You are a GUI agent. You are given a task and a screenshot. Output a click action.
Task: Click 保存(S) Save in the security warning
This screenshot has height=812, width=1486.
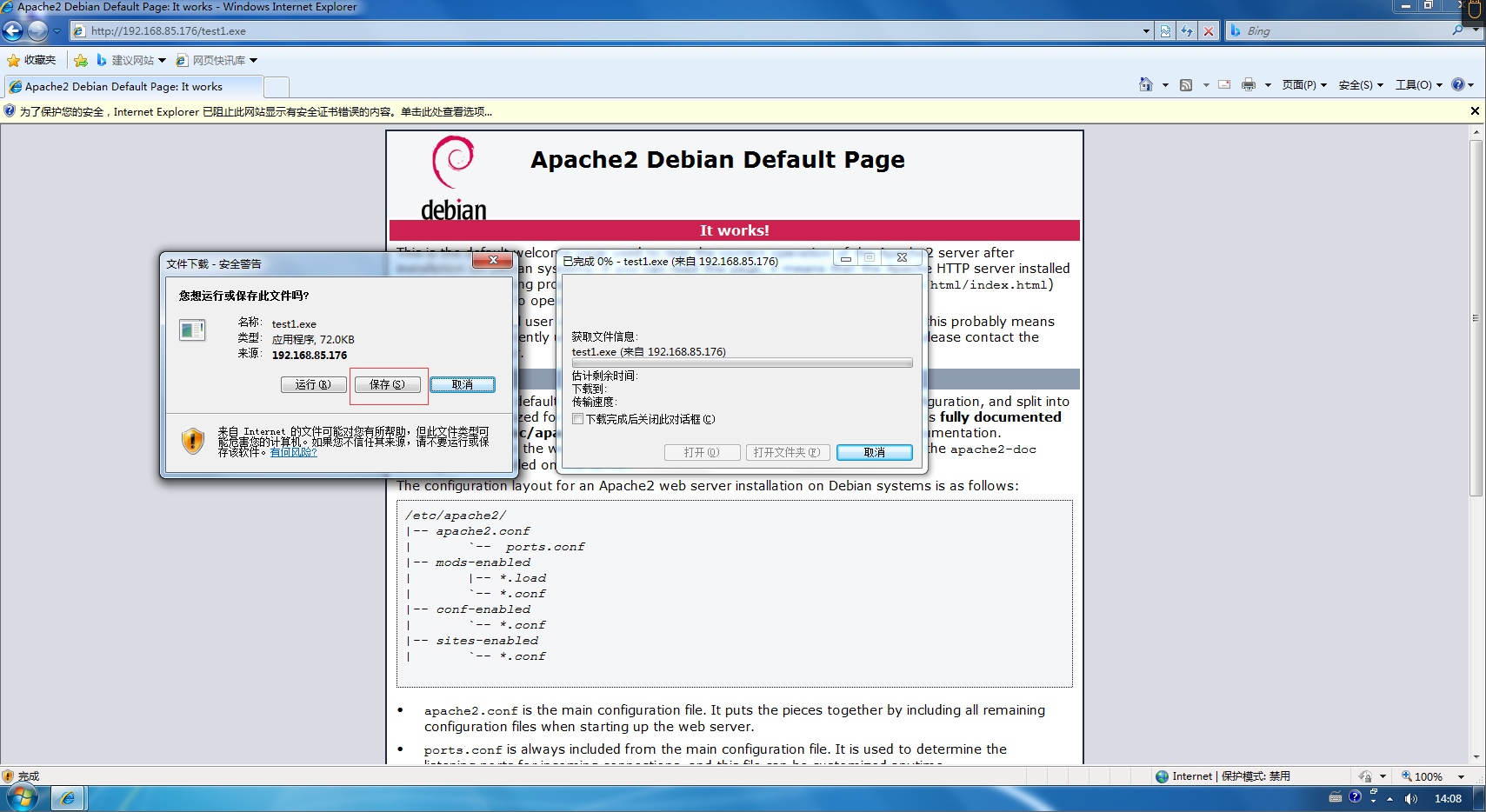click(388, 384)
